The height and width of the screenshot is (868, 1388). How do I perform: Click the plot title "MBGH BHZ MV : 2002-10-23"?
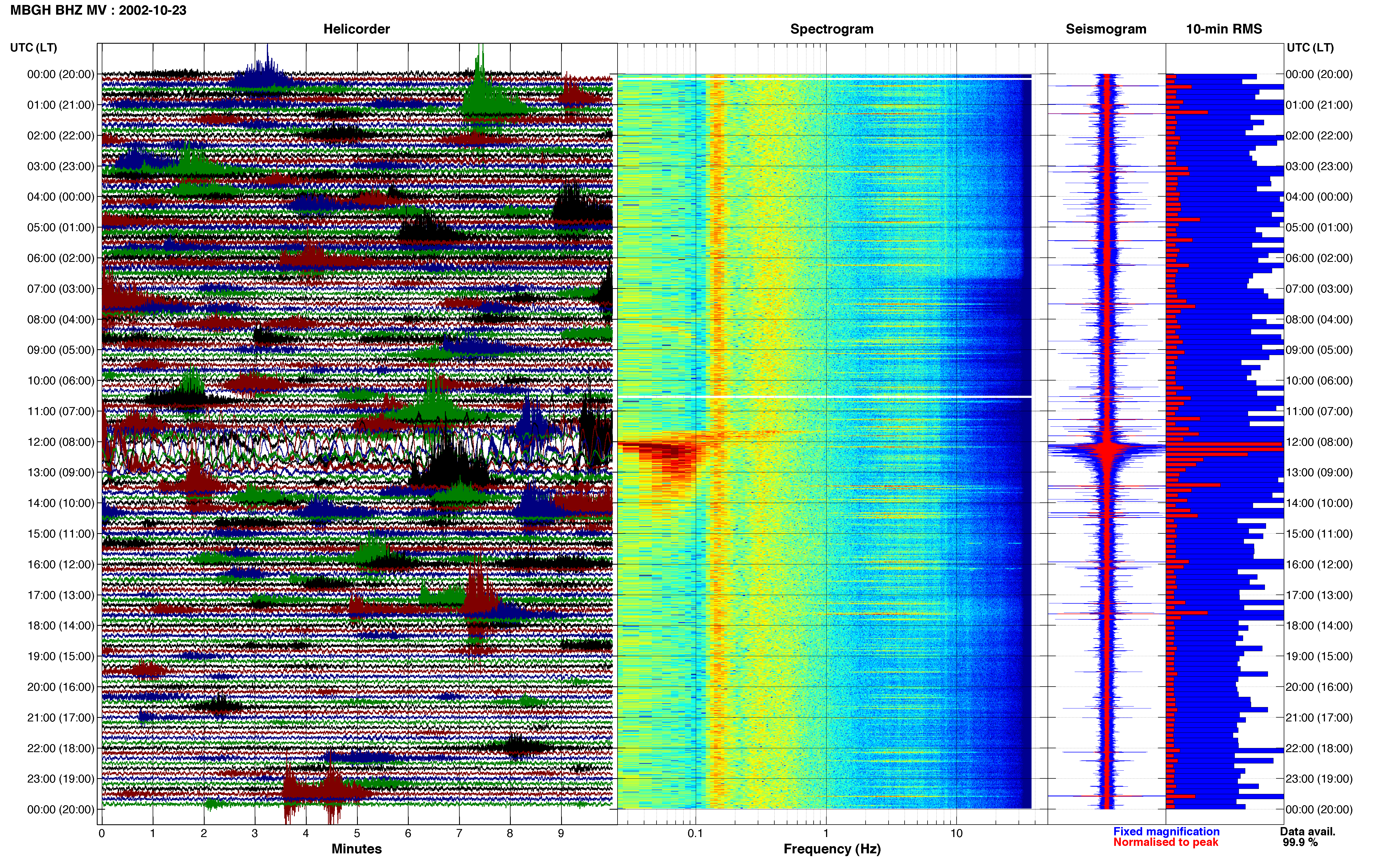[x=98, y=10]
